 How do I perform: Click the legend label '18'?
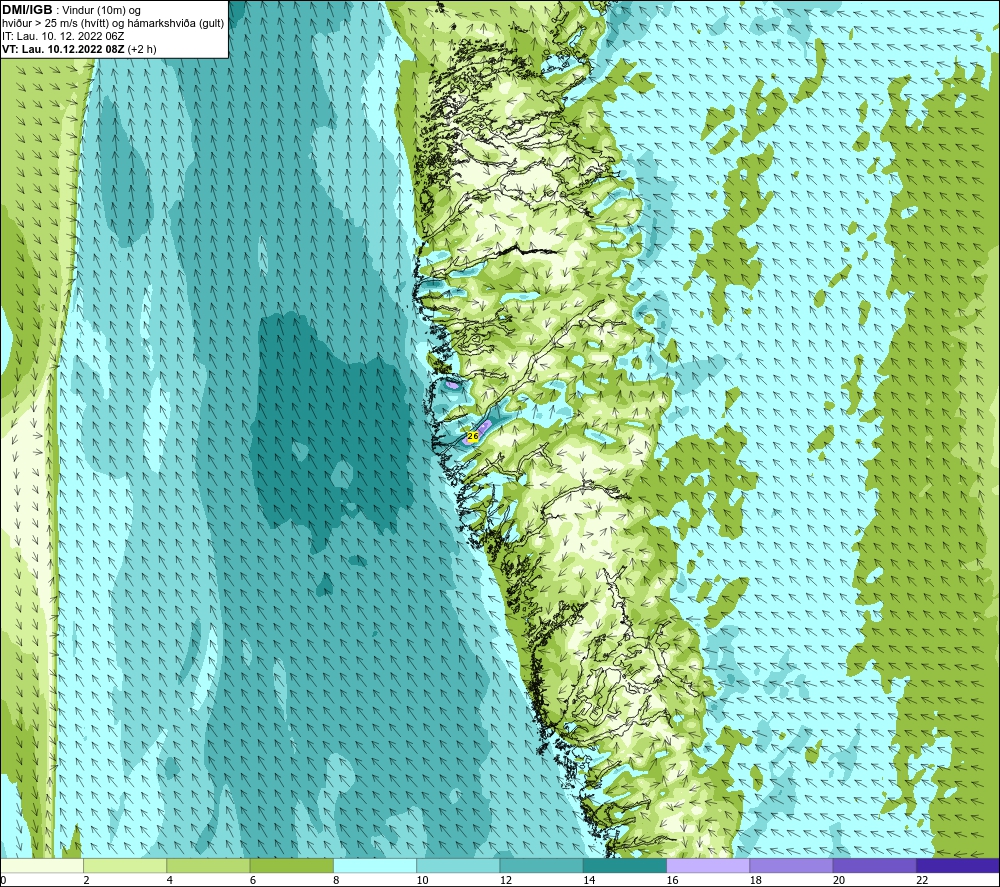coord(755,880)
